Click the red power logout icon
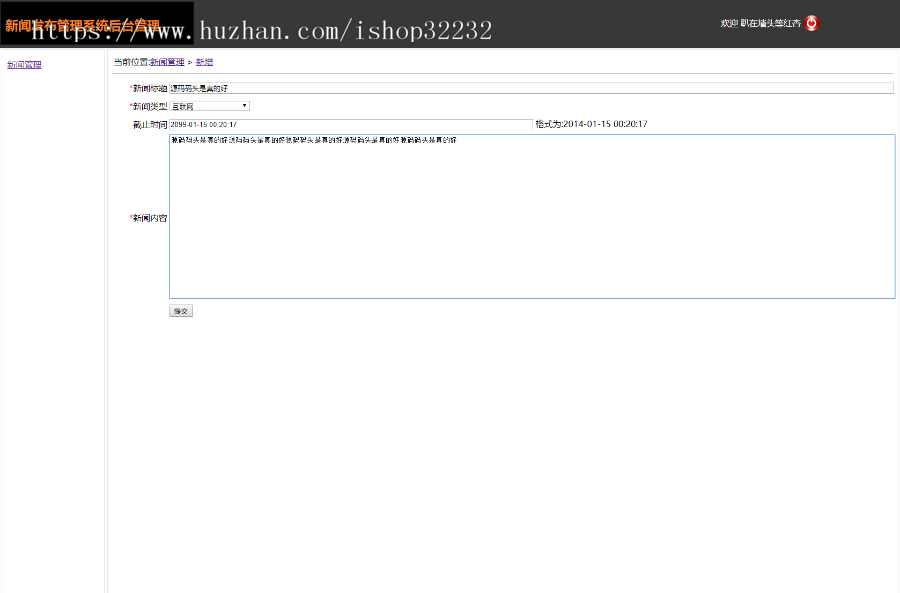Screen dimensions: 900x593 pos(811,23)
